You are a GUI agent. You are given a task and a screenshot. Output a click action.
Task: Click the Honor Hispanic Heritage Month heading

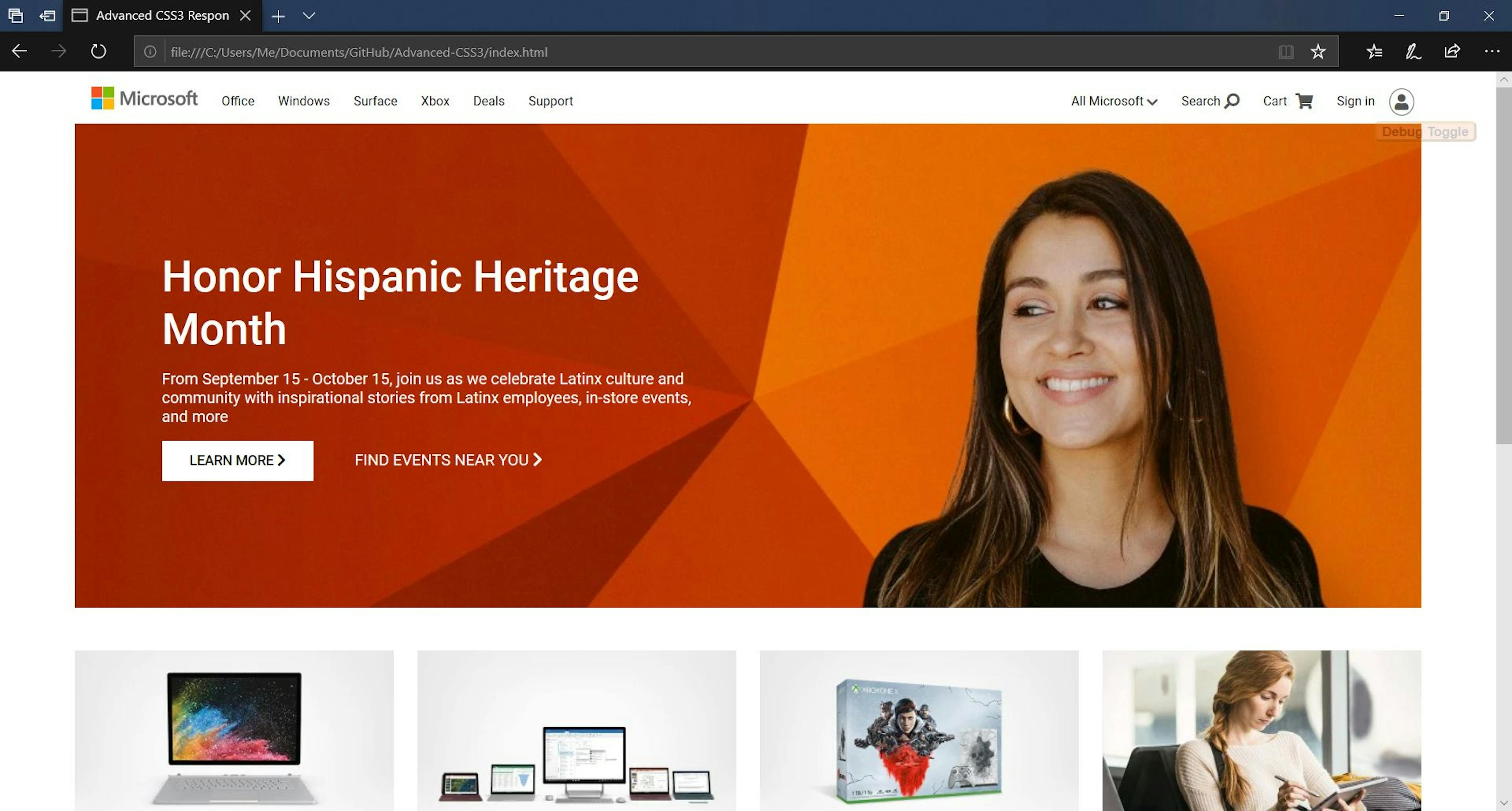pyautogui.click(x=400, y=302)
